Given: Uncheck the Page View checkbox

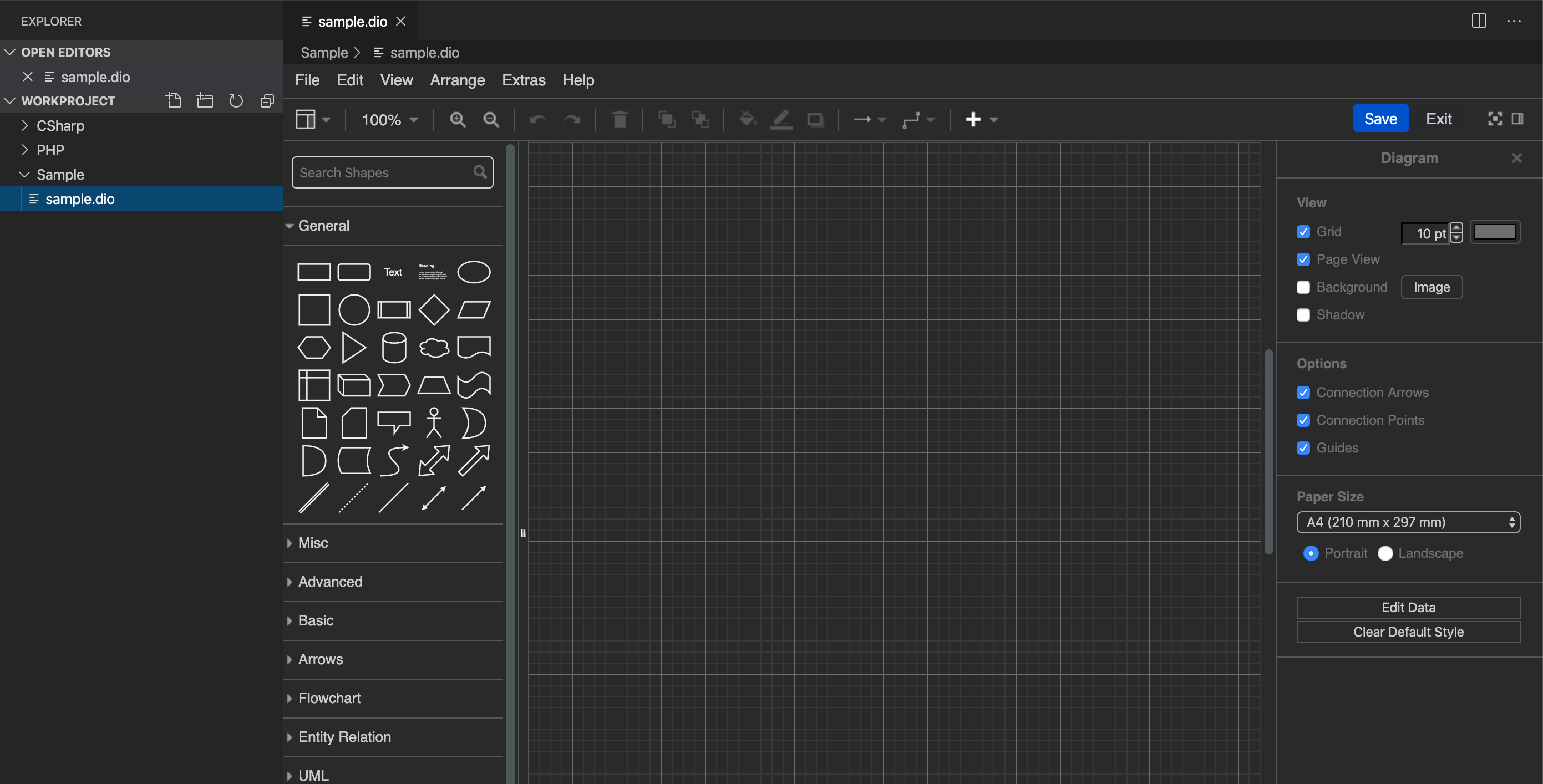Looking at the screenshot, I should point(1303,259).
